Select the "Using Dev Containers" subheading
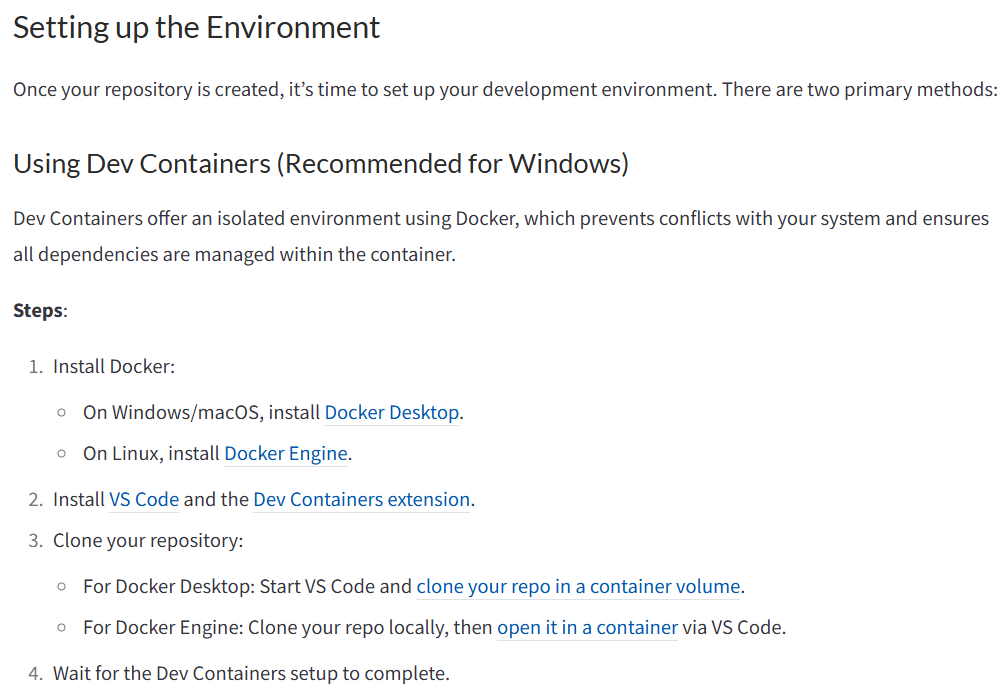 tap(320, 163)
